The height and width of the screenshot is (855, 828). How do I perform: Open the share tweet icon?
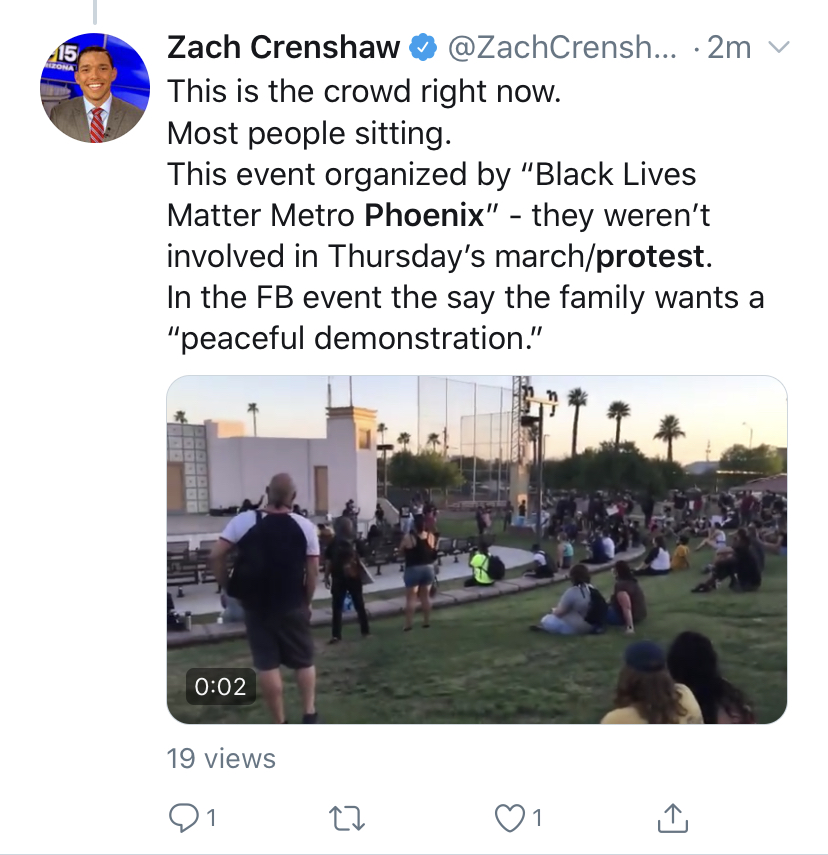click(673, 818)
